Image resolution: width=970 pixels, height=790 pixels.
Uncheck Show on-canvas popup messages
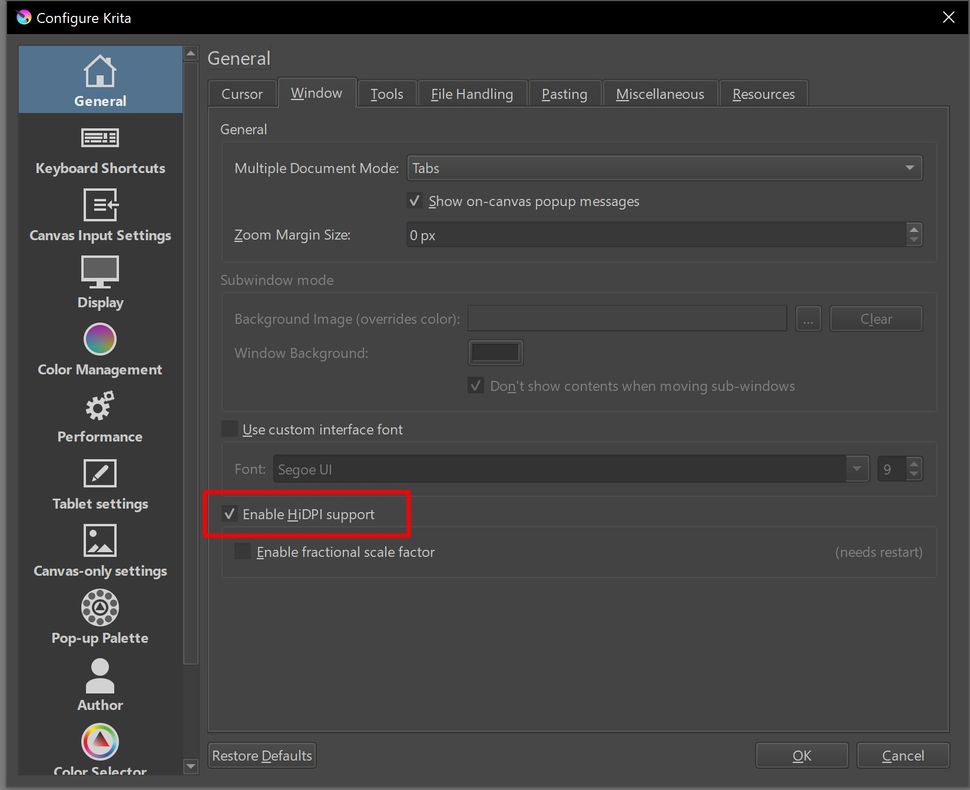414,200
